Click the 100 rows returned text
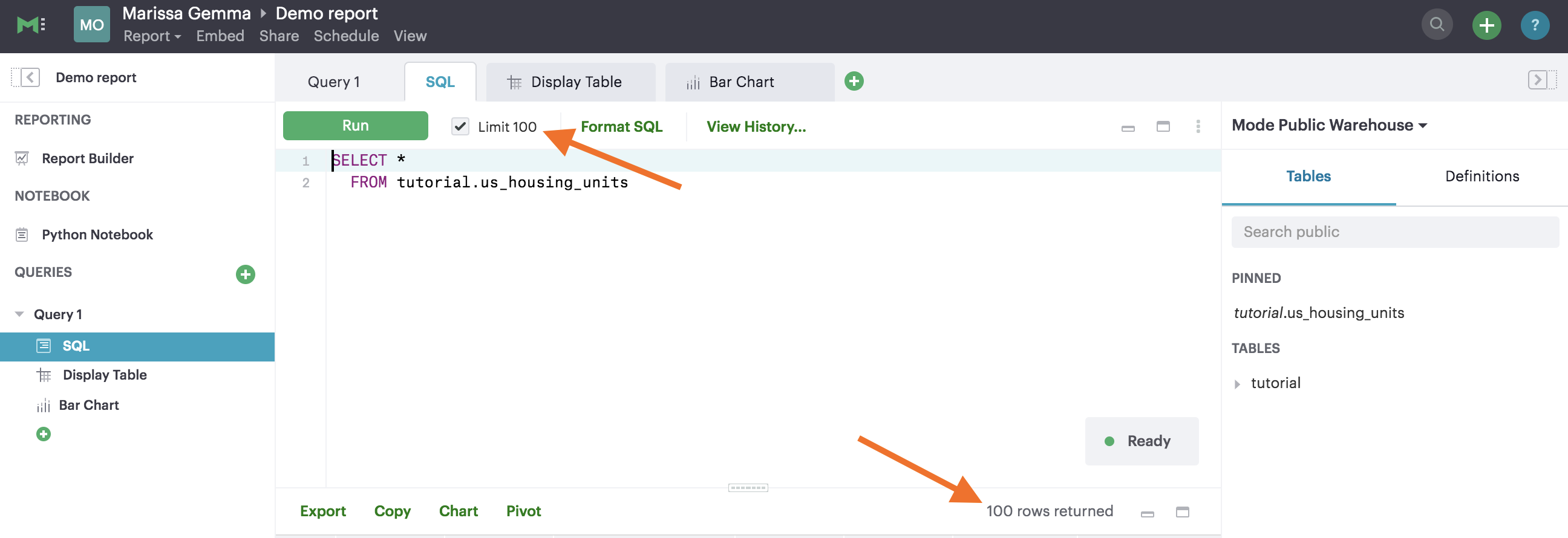The width and height of the screenshot is (1568, 538). click(1050, 511)
